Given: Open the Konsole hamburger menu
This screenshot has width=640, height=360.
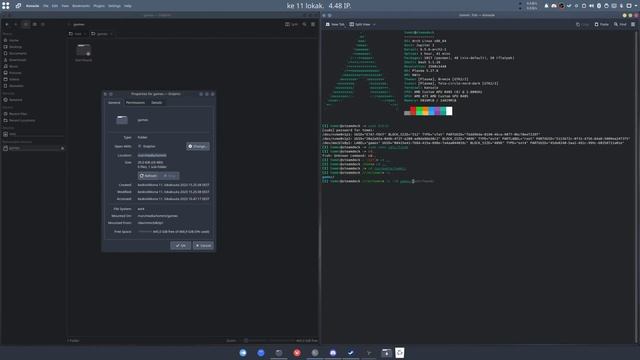Looking at the screenshot, I should (x=633, y=24).
